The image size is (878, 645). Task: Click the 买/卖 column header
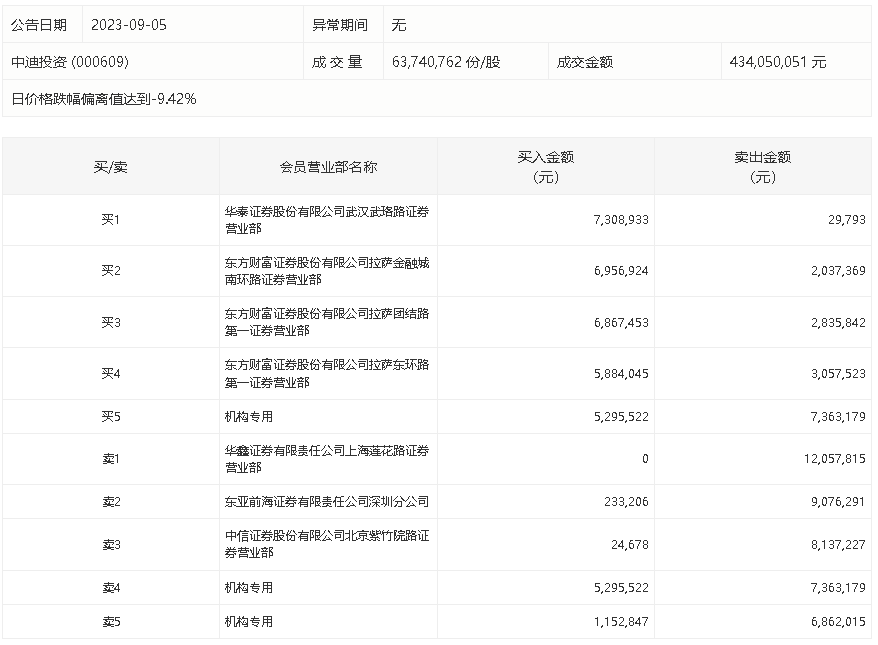click(110, 167)
